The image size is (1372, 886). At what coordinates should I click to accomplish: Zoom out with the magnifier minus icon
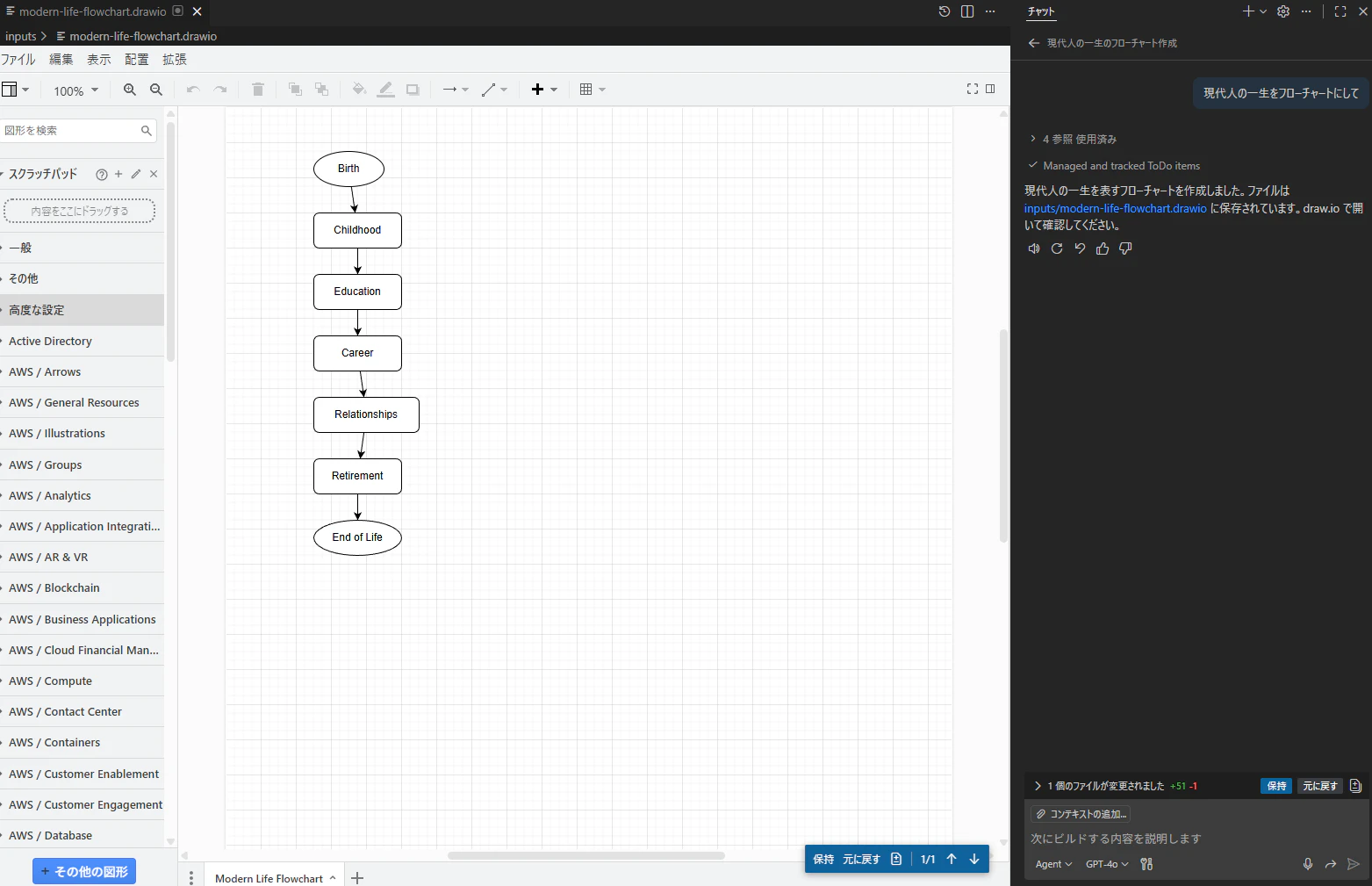pos(156,90)
